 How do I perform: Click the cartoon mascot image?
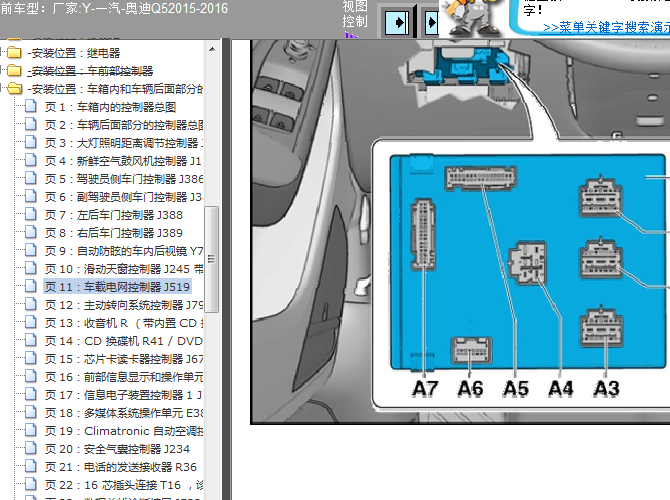[473, 18]
